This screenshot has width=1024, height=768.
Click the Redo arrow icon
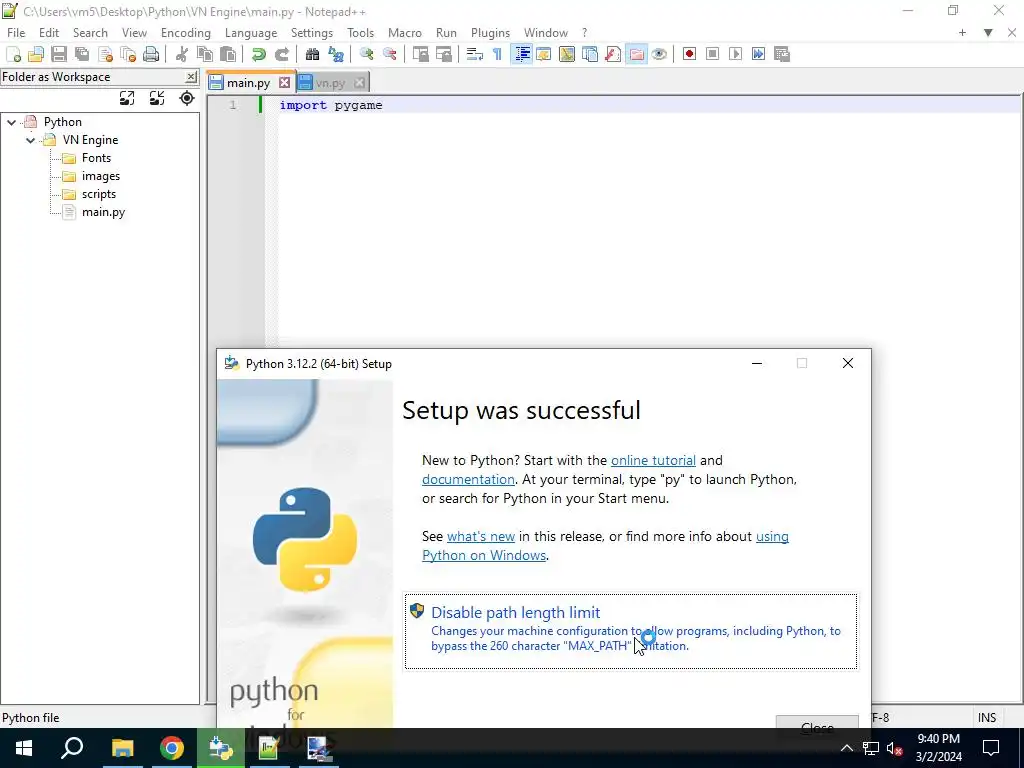point(281,54)
